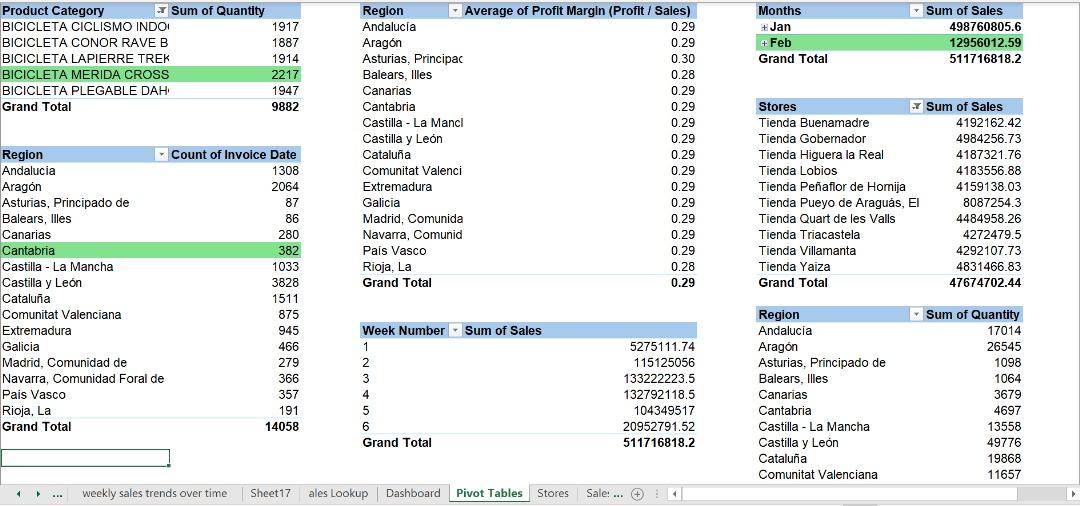Select the Pivot Tables sheet tab
Screen dimensions: 1080x506
489,493
